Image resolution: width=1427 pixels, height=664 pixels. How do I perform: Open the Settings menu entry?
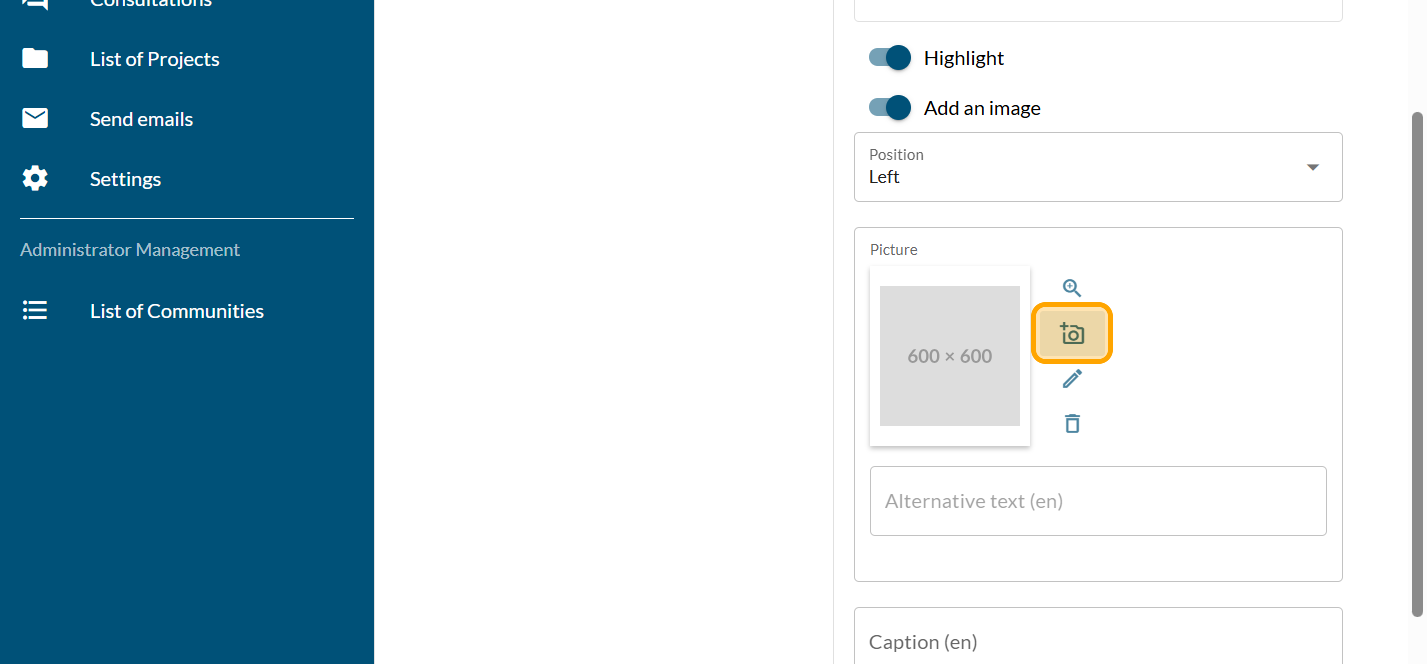(125, 179)
